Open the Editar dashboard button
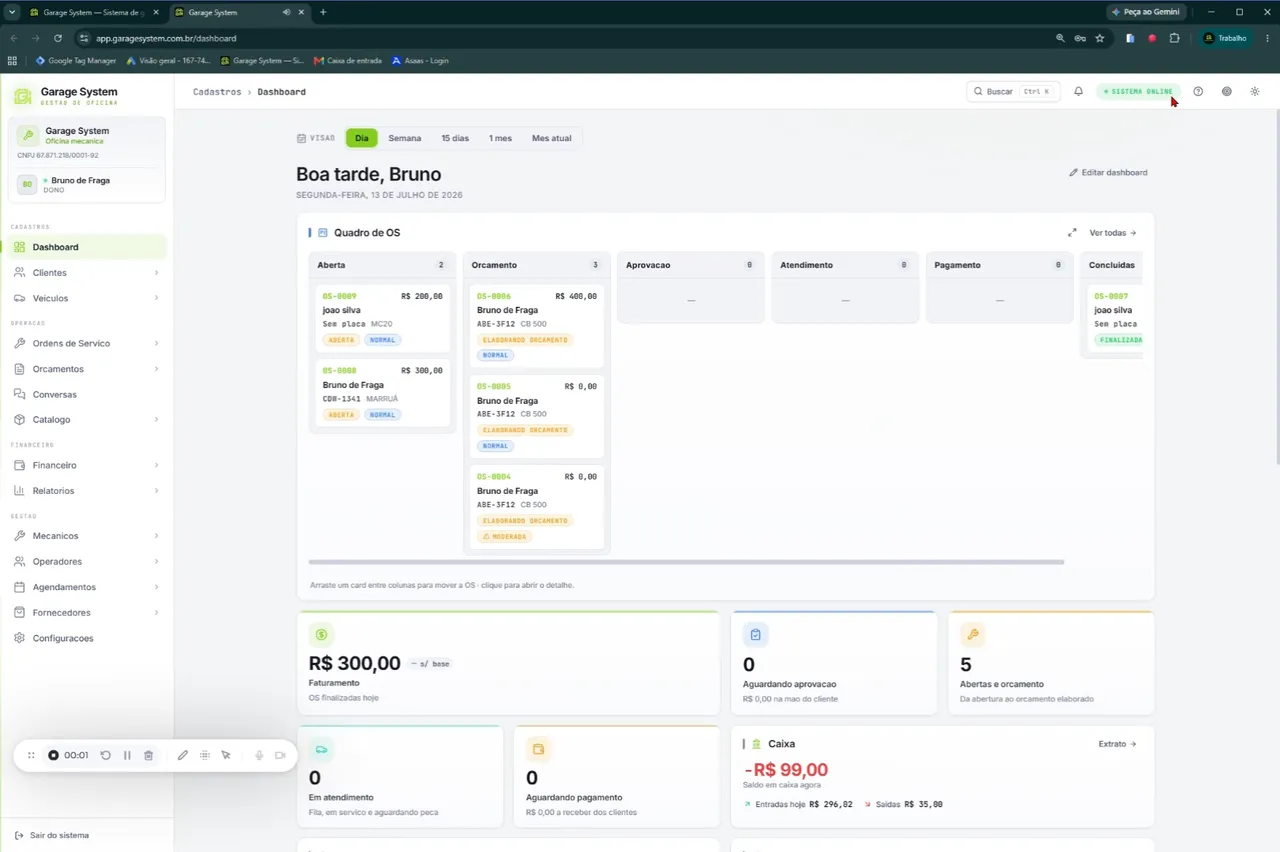The width and height of the screenshot is (1280, 852). (x=1108, y=172)
